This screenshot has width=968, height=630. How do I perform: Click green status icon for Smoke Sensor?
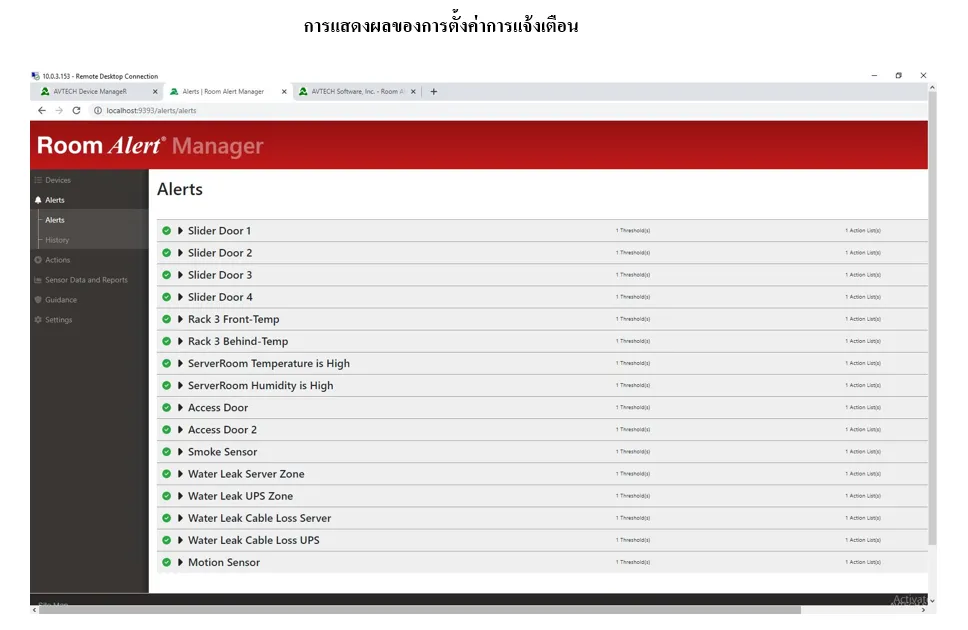(x=167, y=452)
